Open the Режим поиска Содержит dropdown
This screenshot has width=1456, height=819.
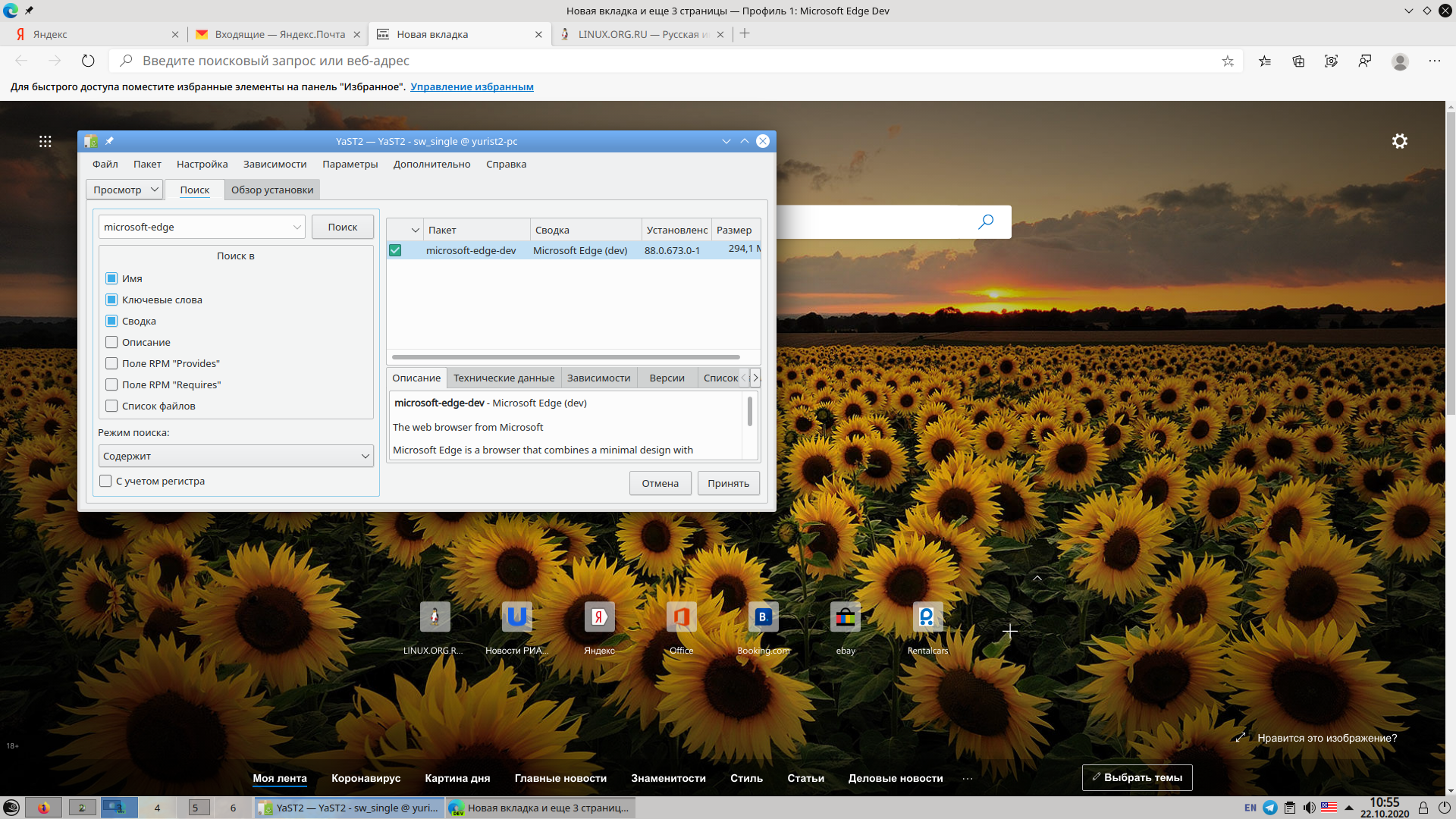(x=236, y=456)
